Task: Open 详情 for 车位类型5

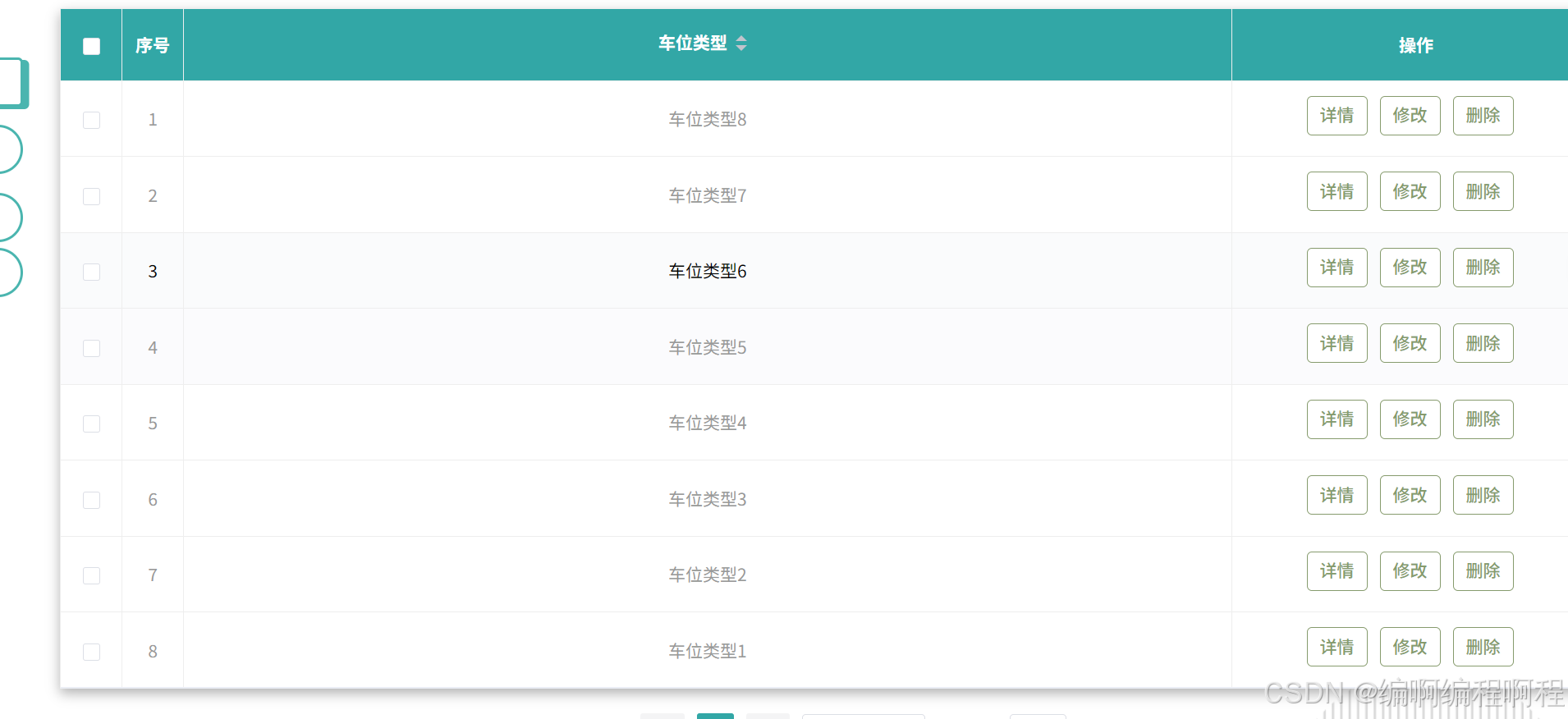Action: coord(1336,343)
